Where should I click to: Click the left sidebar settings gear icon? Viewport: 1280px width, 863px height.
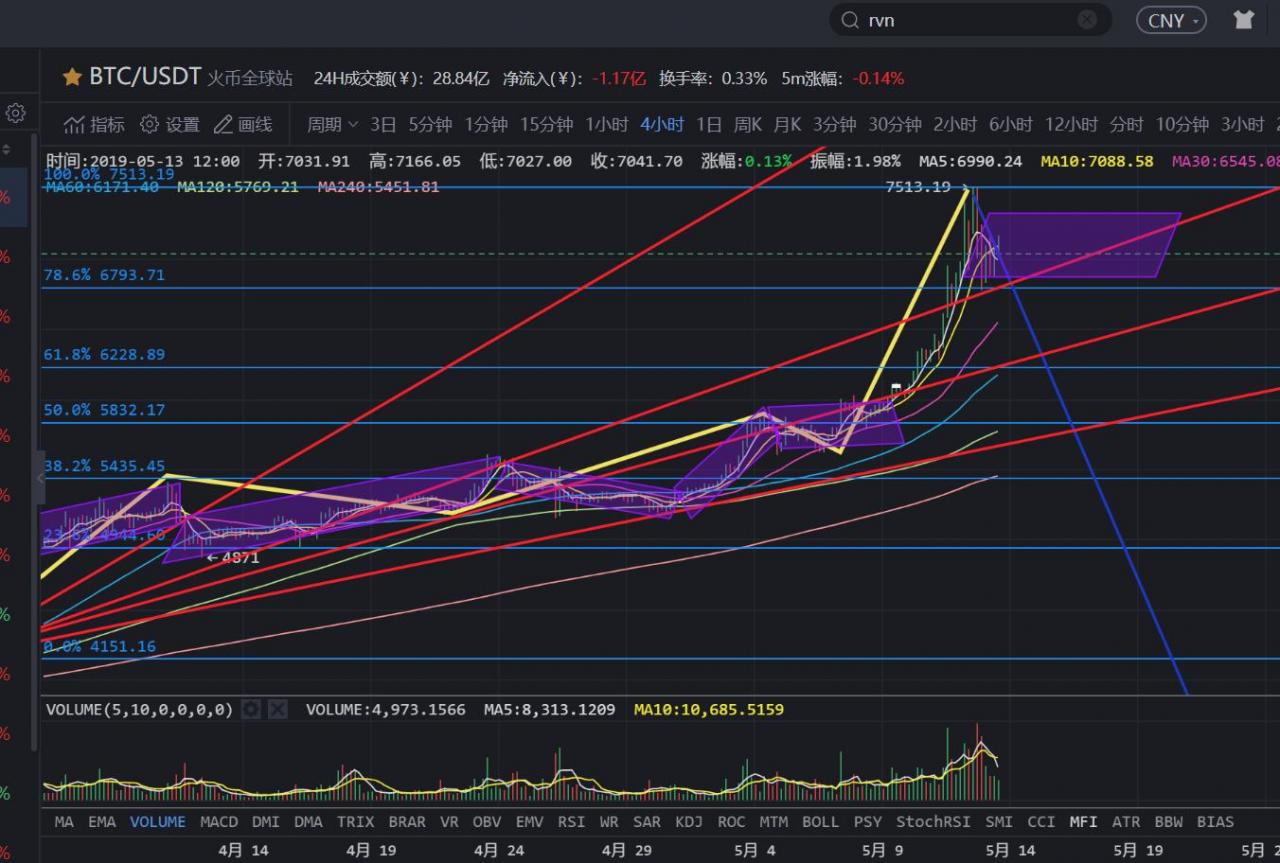15,112
